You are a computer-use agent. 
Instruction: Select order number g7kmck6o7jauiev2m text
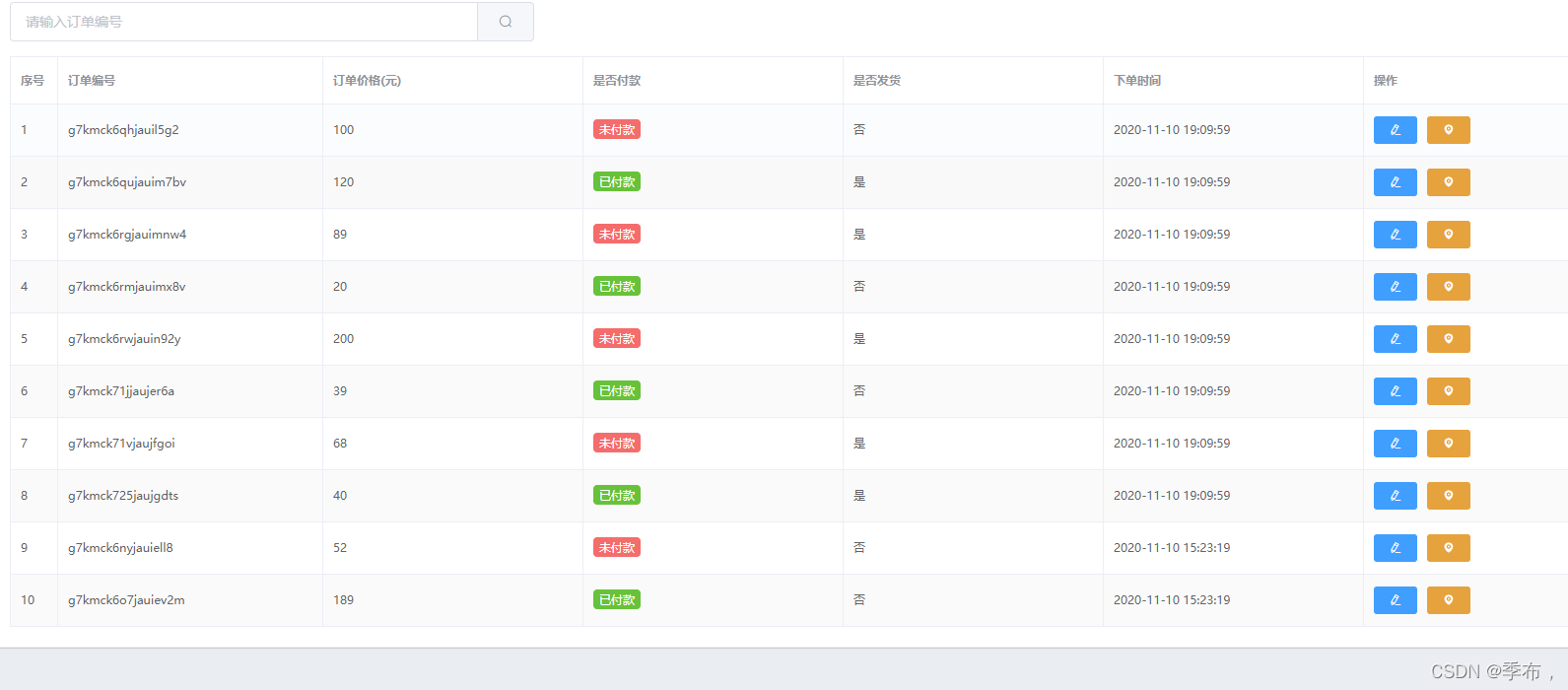(126, 600)
